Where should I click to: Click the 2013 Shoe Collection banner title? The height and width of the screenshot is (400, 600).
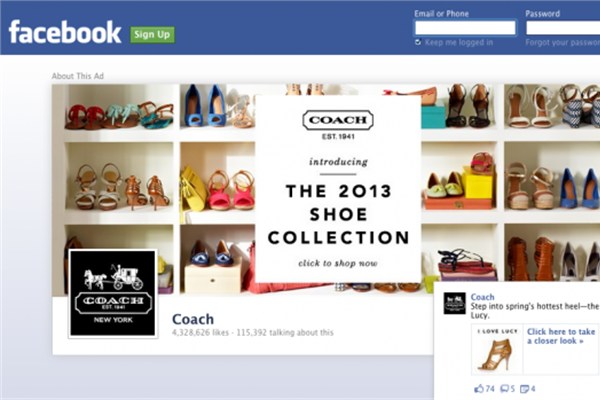pos(339,214)
